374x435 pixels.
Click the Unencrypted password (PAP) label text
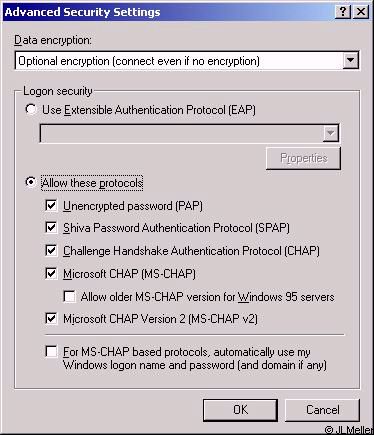[133, 206]
